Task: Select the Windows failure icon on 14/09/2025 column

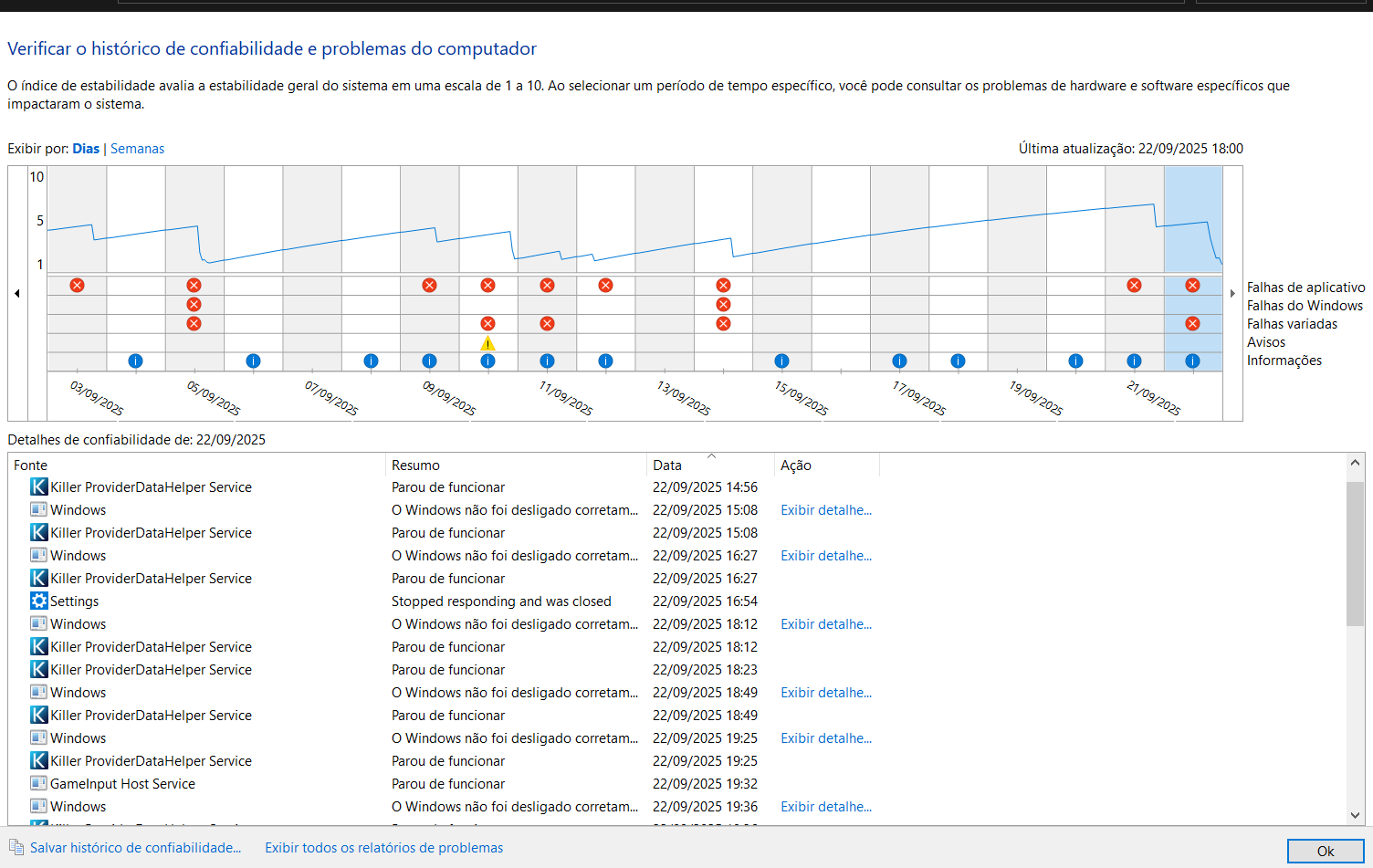Action: (x=723, y=304)
